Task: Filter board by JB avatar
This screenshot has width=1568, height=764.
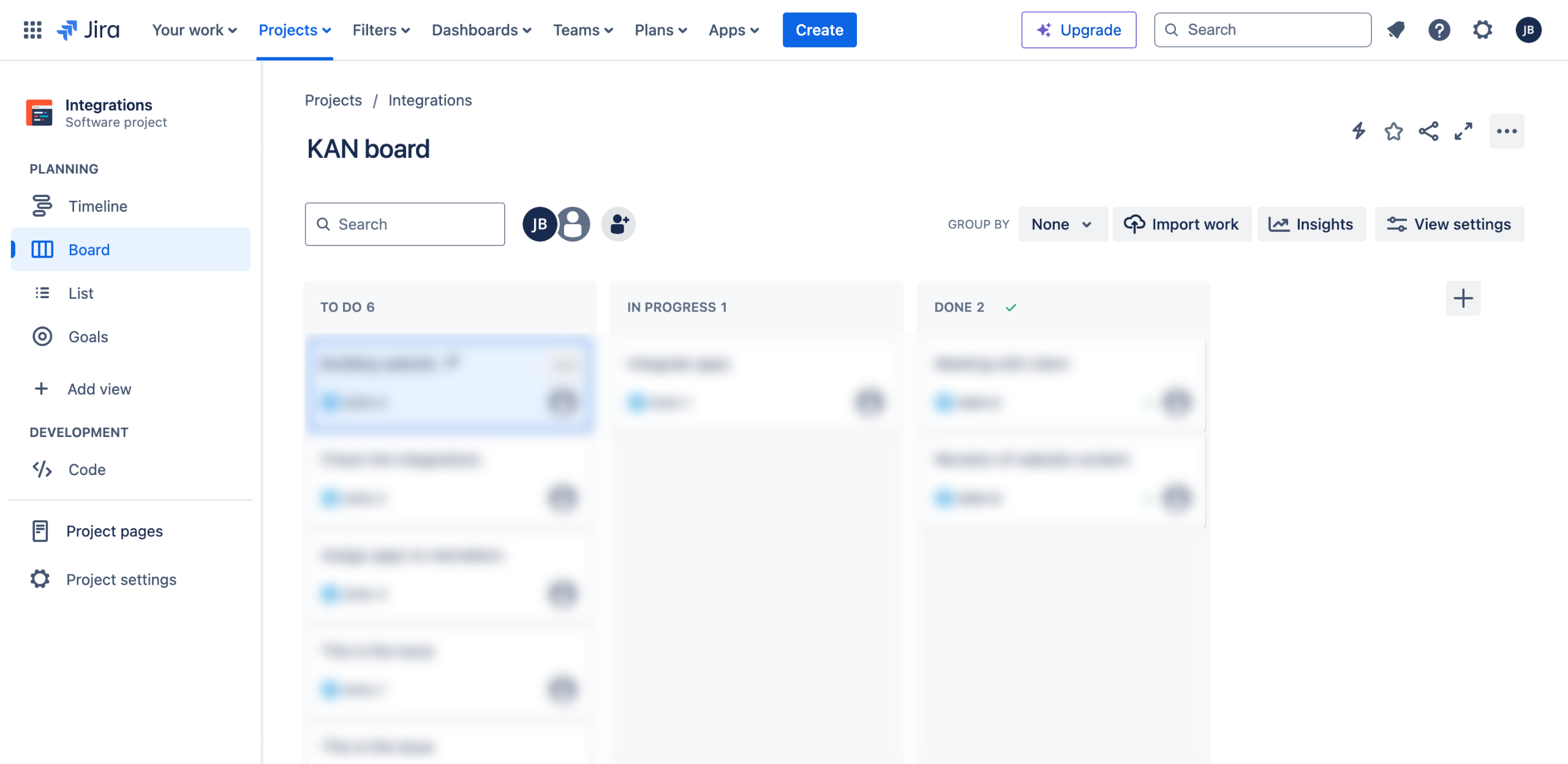Action: [x=539, y=224]
